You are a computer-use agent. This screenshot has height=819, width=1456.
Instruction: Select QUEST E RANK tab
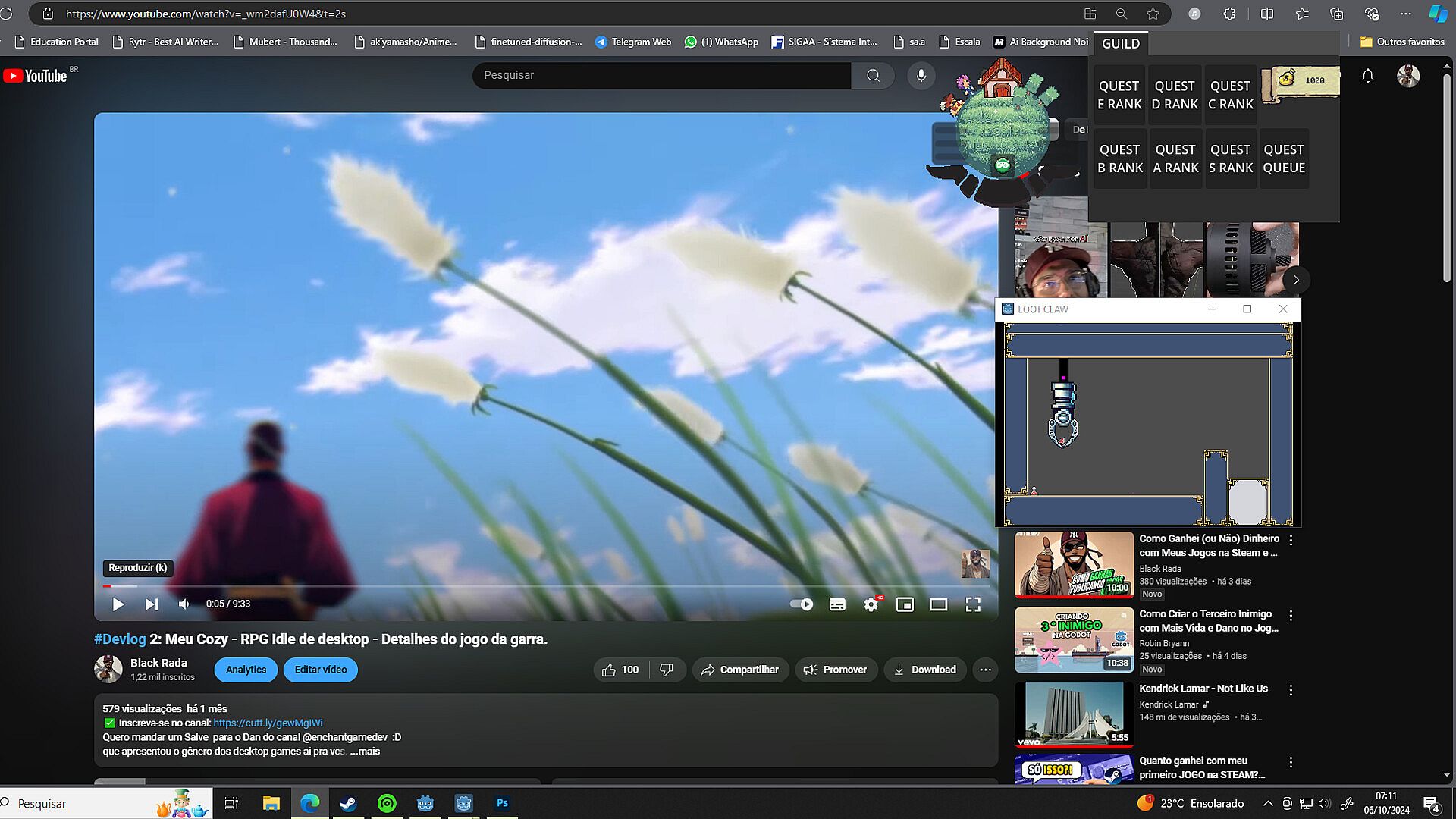pos(1119,95)
